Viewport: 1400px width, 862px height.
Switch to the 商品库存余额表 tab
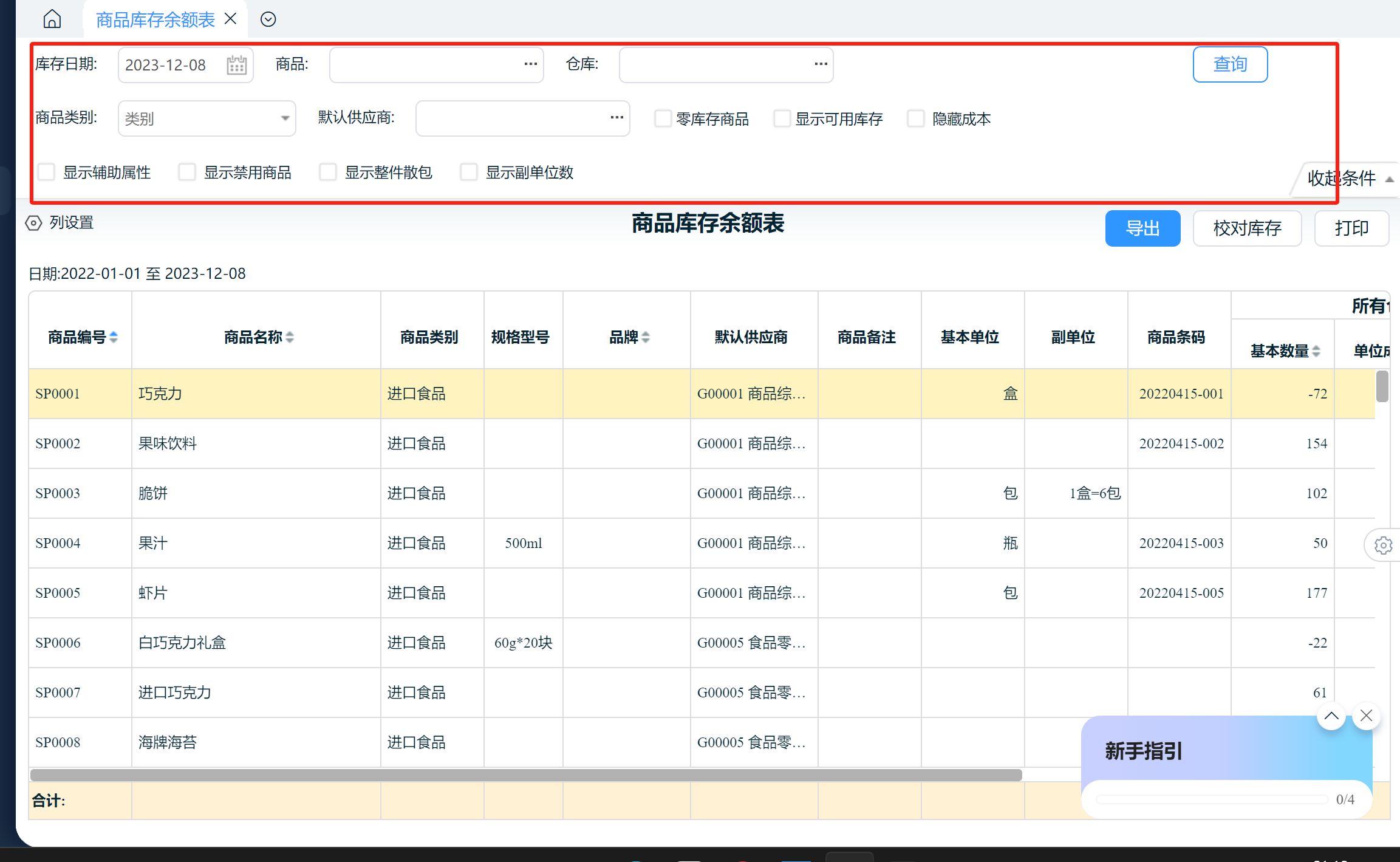[155, 19]
